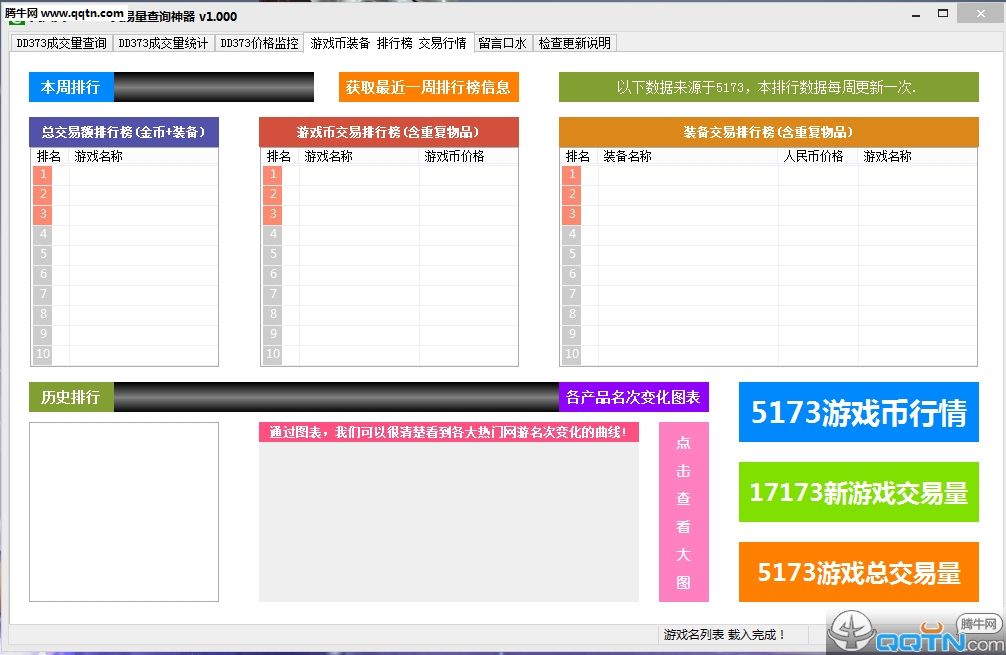The height and width of the screenshot is (655, 1006).
Task: Click the pink 点击查看大图 button
Action: pos(683,512)
